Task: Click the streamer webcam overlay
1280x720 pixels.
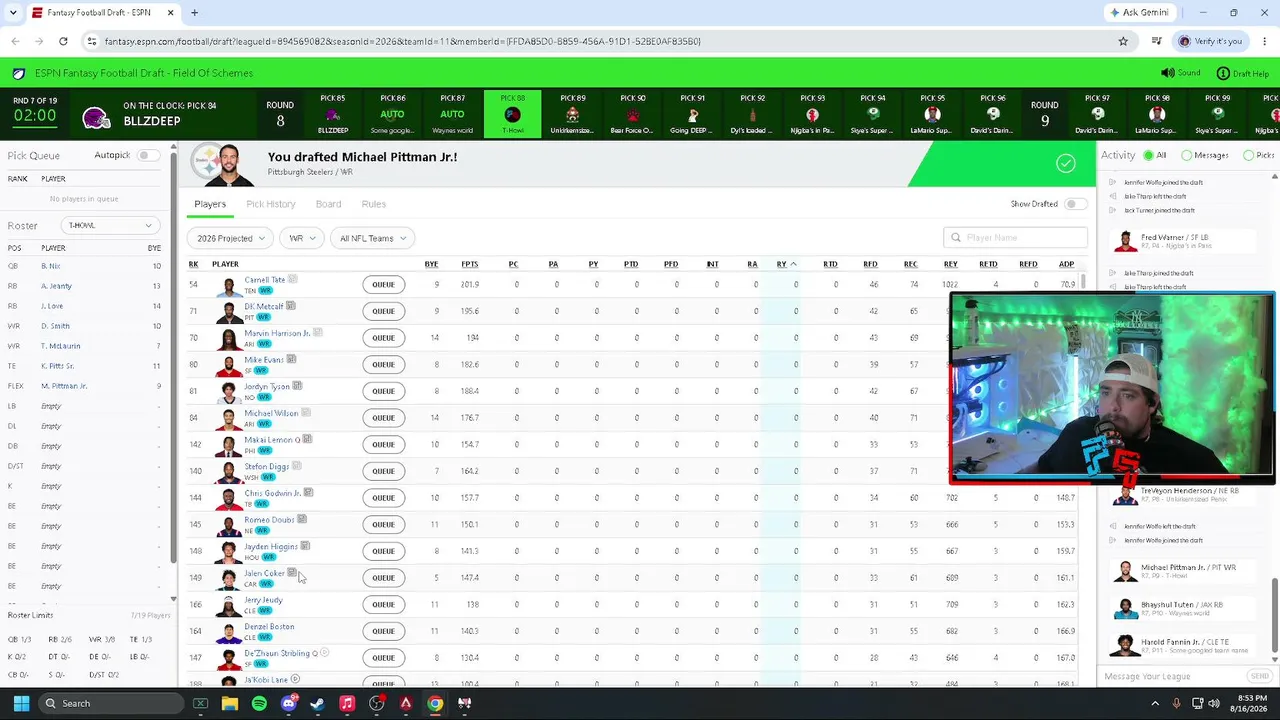Action: (1112, 388)
